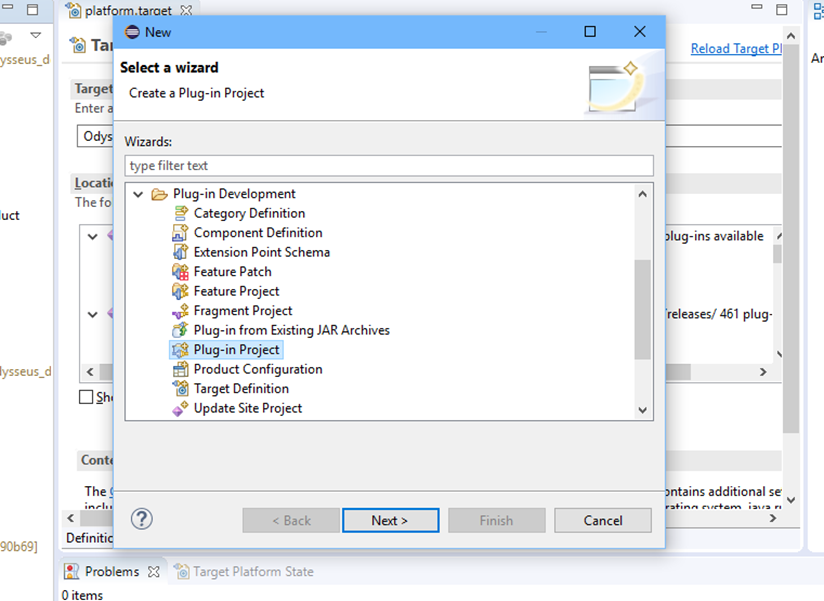Open the view menu dropdown arrow

pos(37,33)
